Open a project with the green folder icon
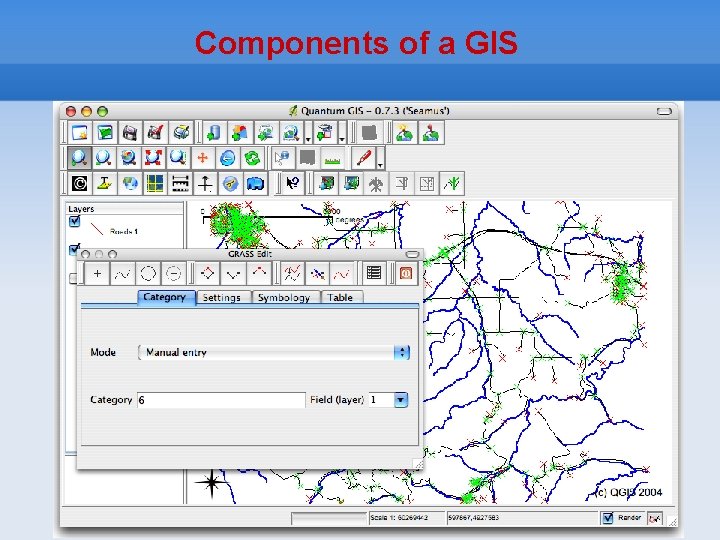Viewport: 720px width, 540px height. tap(105, 133)
